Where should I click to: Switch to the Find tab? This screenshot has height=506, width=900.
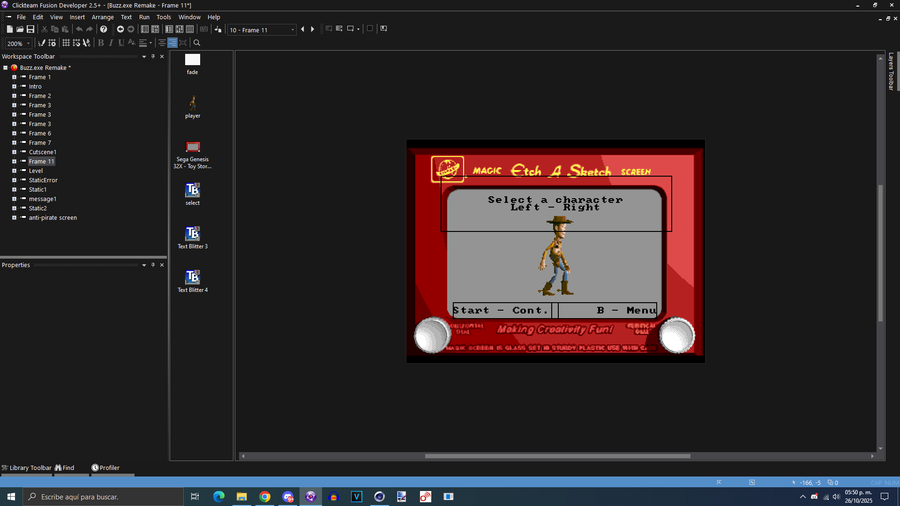64,468
